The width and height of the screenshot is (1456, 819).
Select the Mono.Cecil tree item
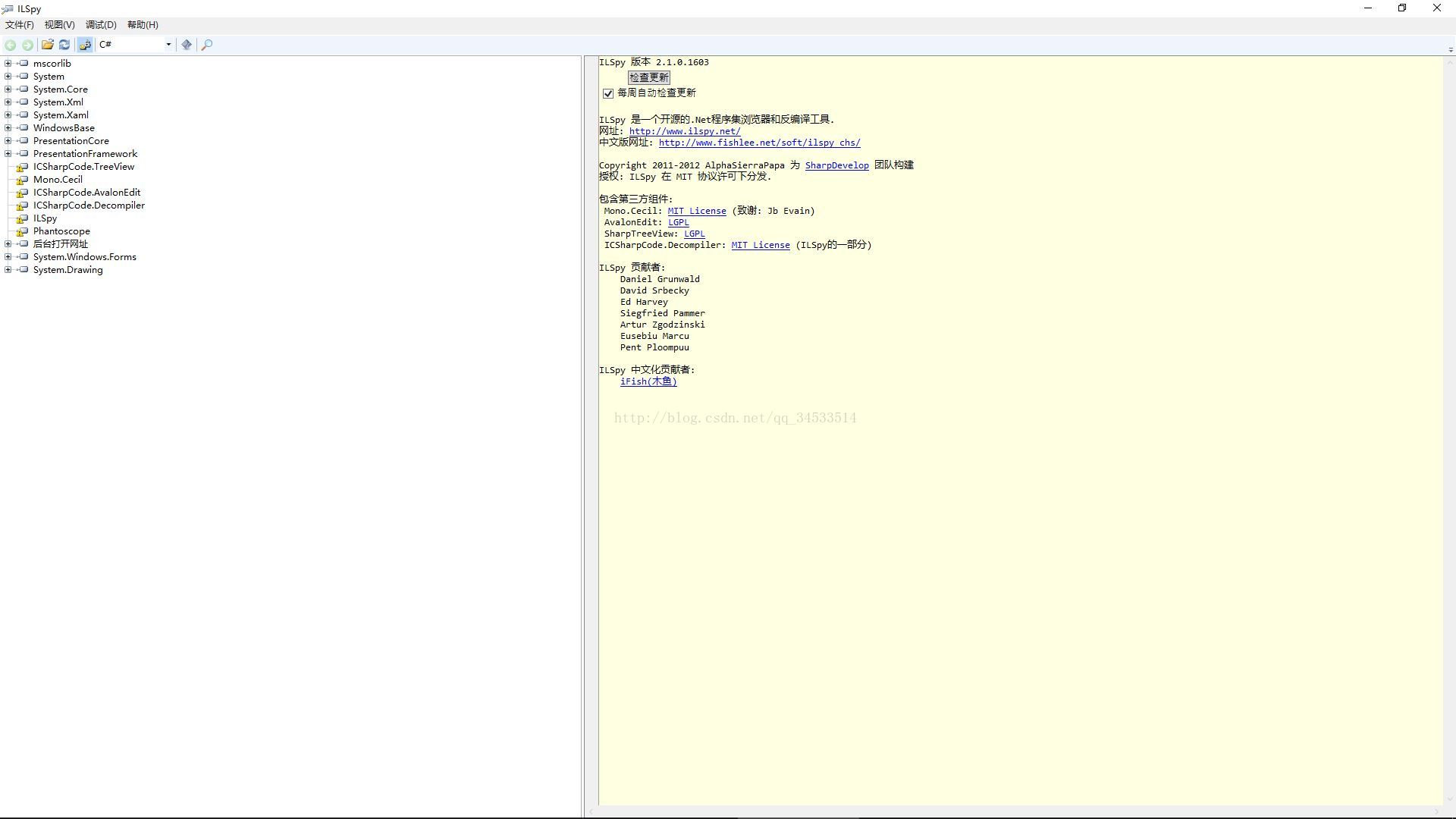(58, 180)
